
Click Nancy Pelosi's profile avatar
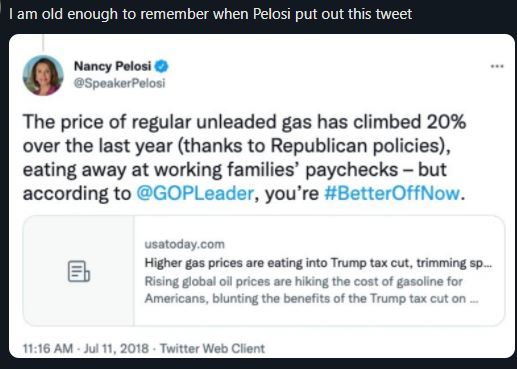coord(43,75)
